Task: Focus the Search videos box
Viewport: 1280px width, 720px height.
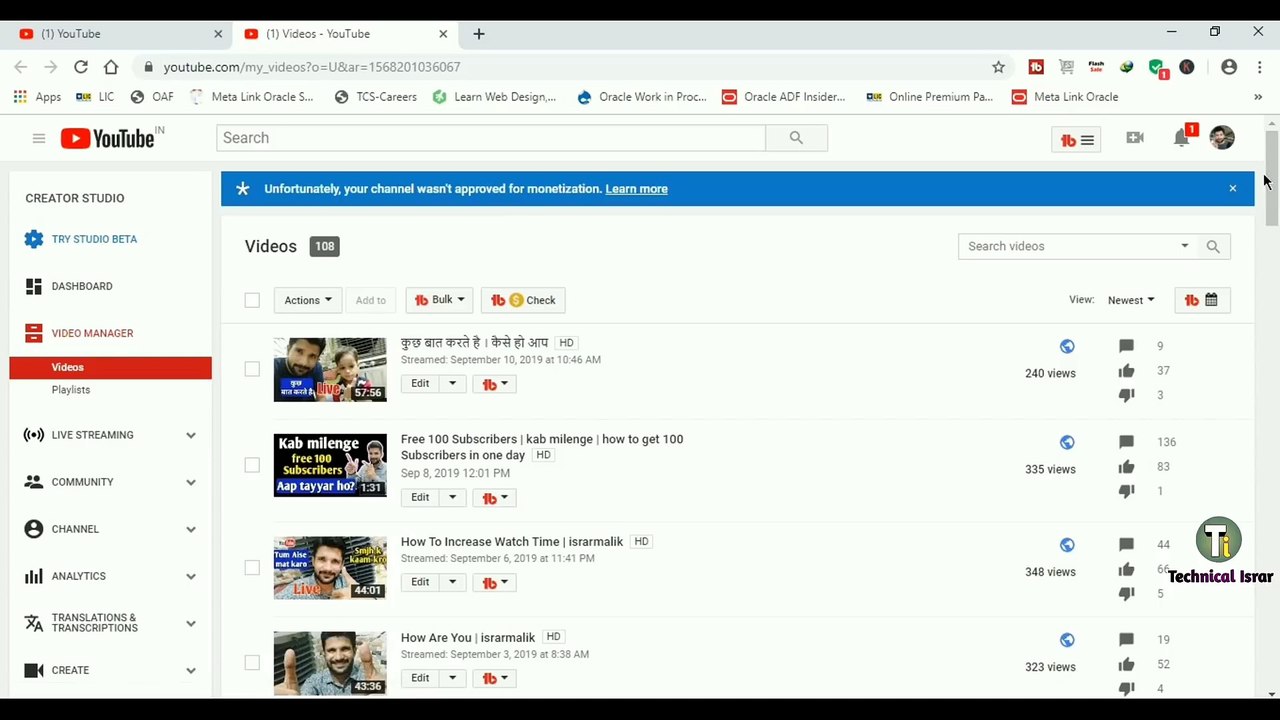Action: [1068, 247]
